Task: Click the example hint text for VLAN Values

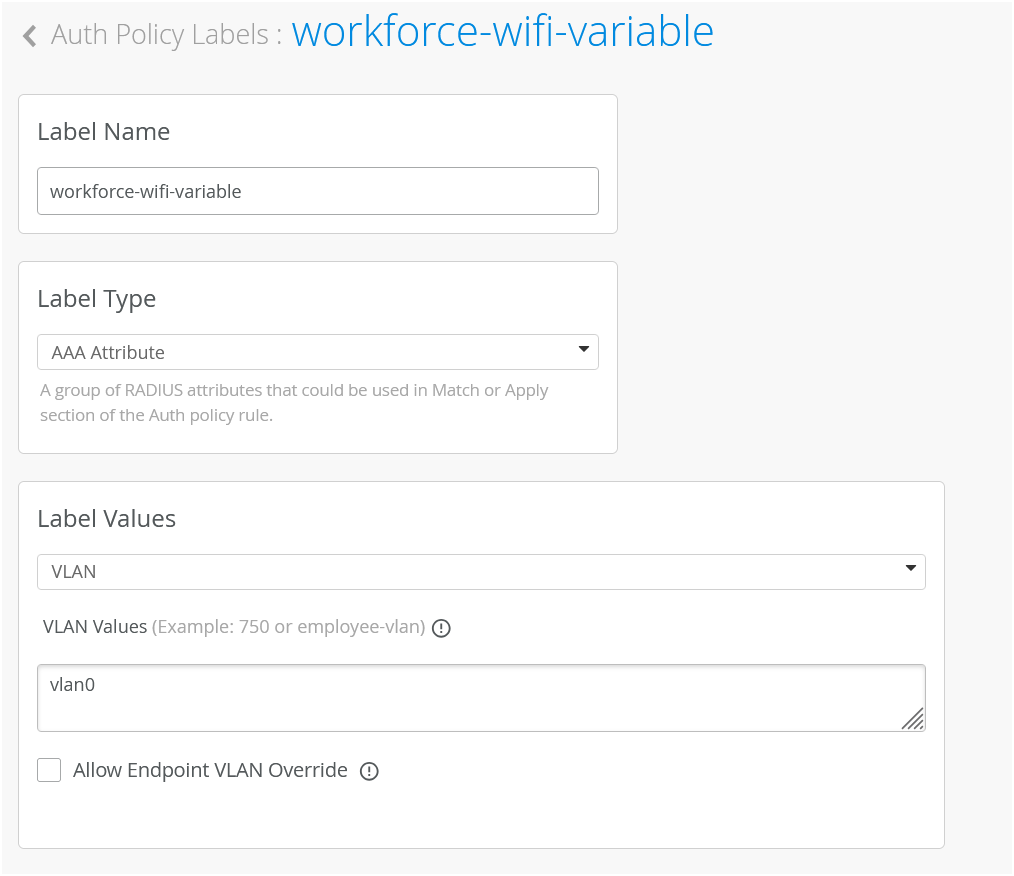Action: (x=288, y=627)
